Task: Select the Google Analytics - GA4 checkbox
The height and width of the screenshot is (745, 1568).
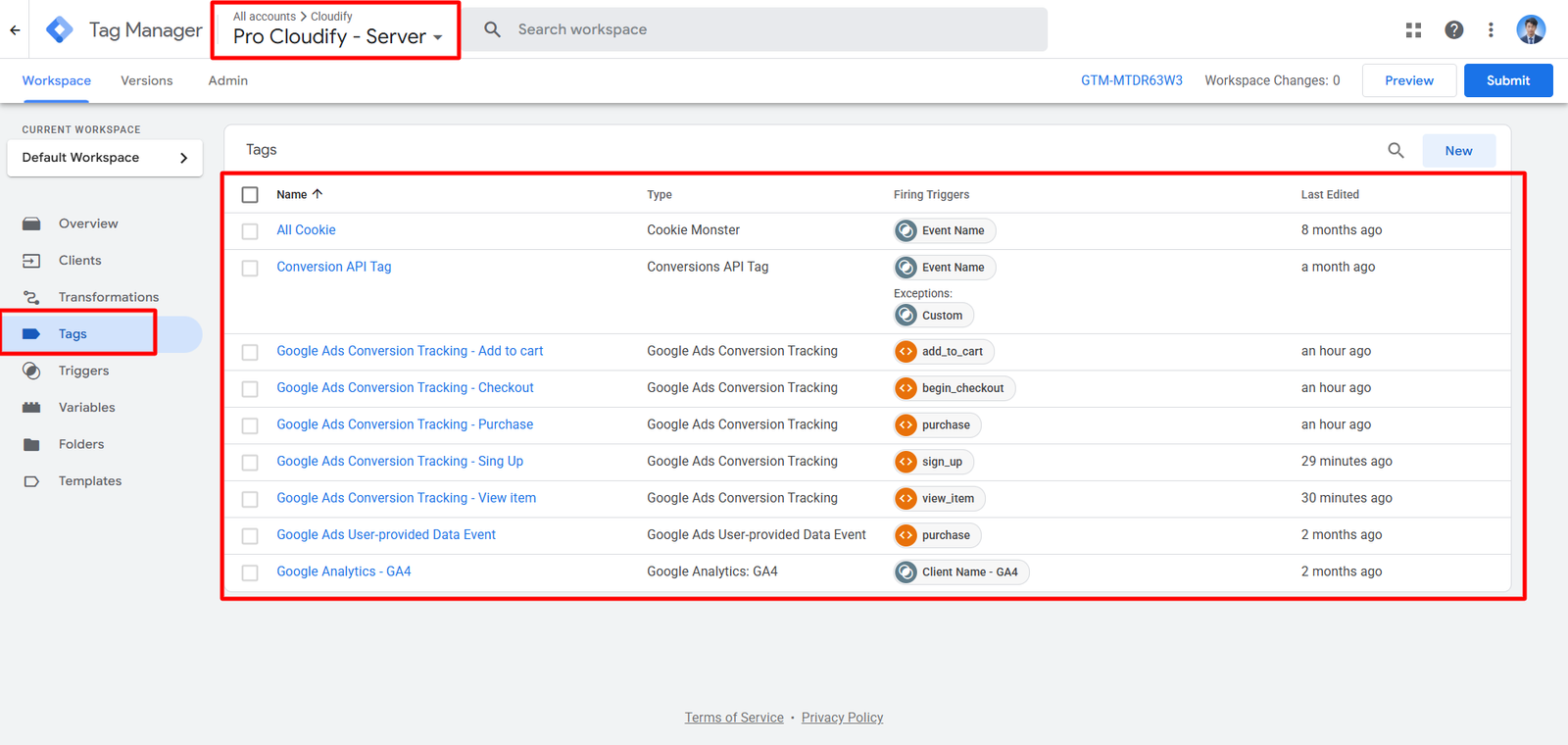Action: click(250, 572)
